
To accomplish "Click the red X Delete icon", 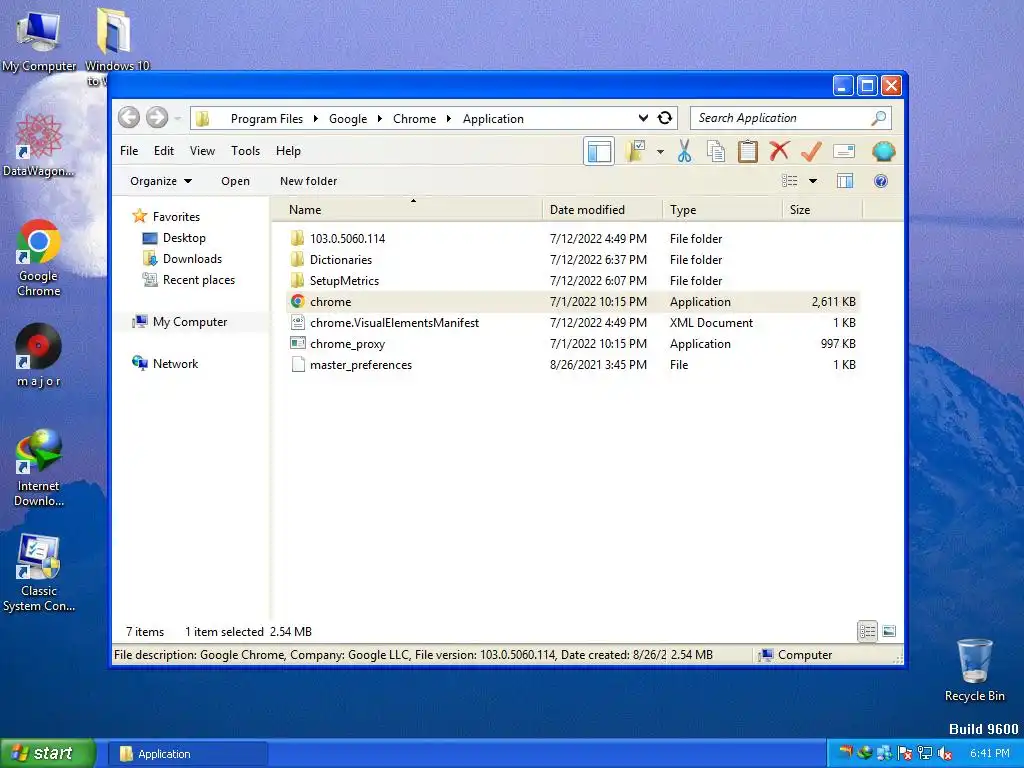I will pyautogui.click(x=779, y=151).
